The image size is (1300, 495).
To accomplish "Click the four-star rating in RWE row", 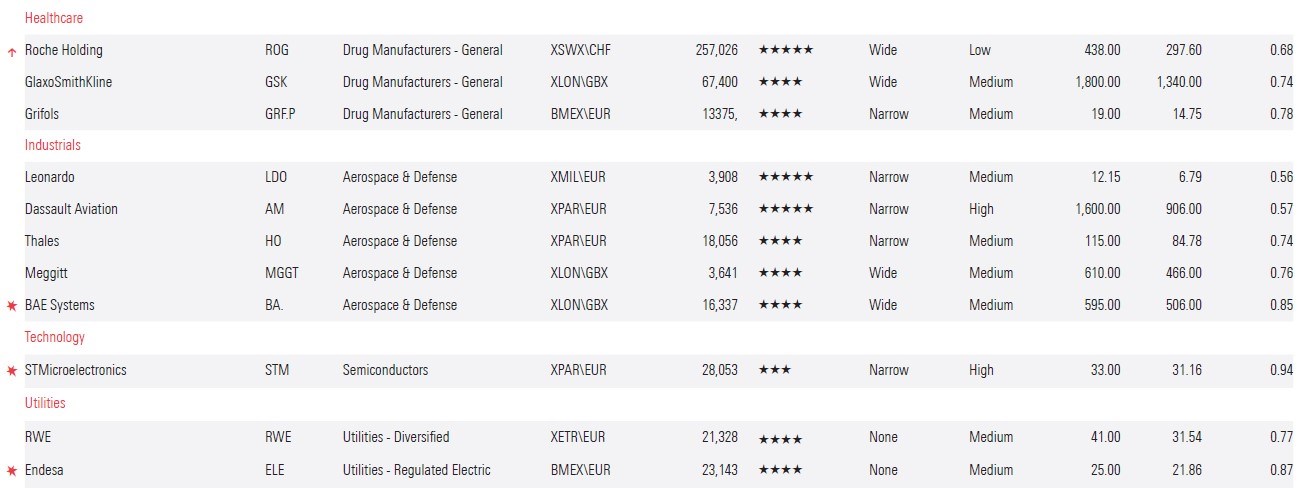I will [780, 438].
